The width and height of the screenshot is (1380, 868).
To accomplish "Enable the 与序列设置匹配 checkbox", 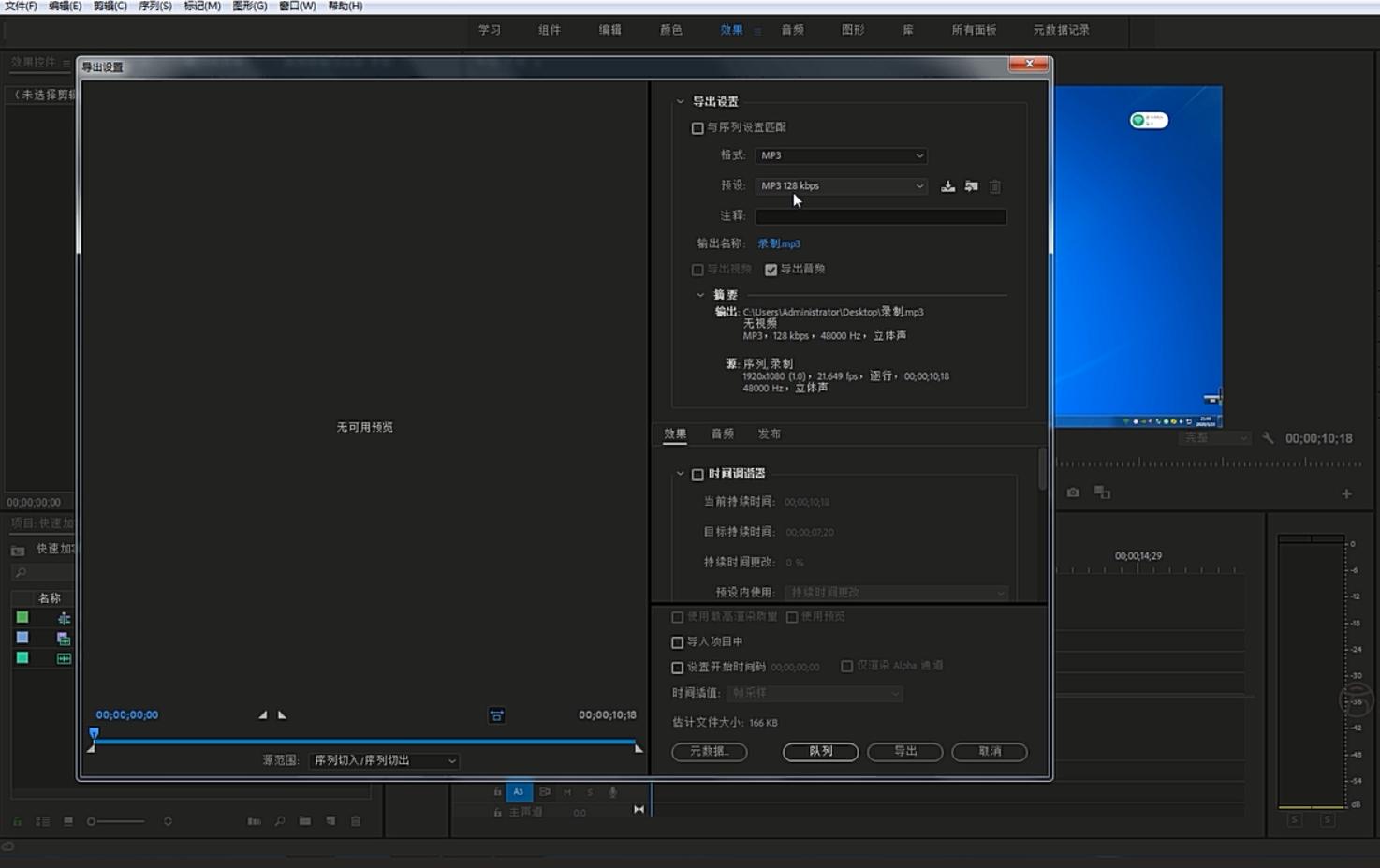I will (697, 127).
